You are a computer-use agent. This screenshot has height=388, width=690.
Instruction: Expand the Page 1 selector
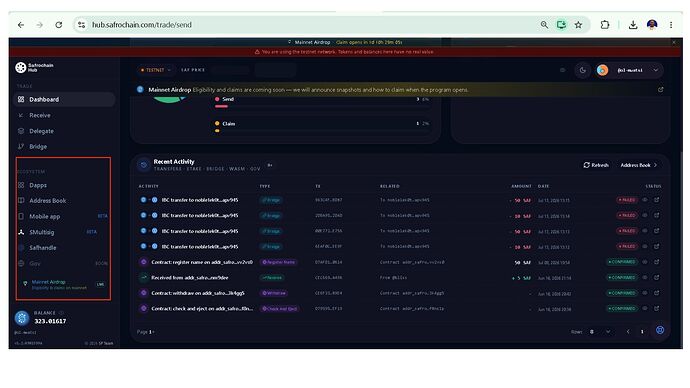[146, 332]
